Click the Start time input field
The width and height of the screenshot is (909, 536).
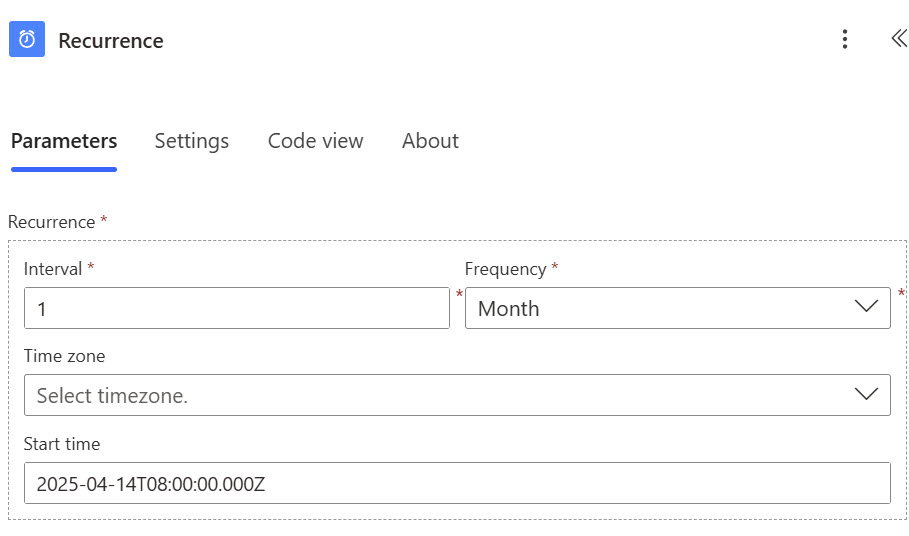[457, 483]
